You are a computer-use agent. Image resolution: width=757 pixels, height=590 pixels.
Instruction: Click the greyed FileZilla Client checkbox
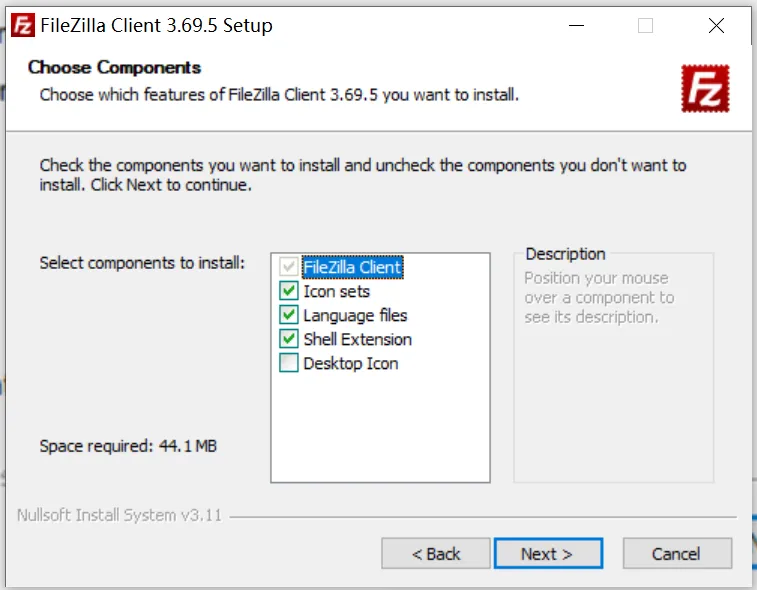(x=289, y=267)
